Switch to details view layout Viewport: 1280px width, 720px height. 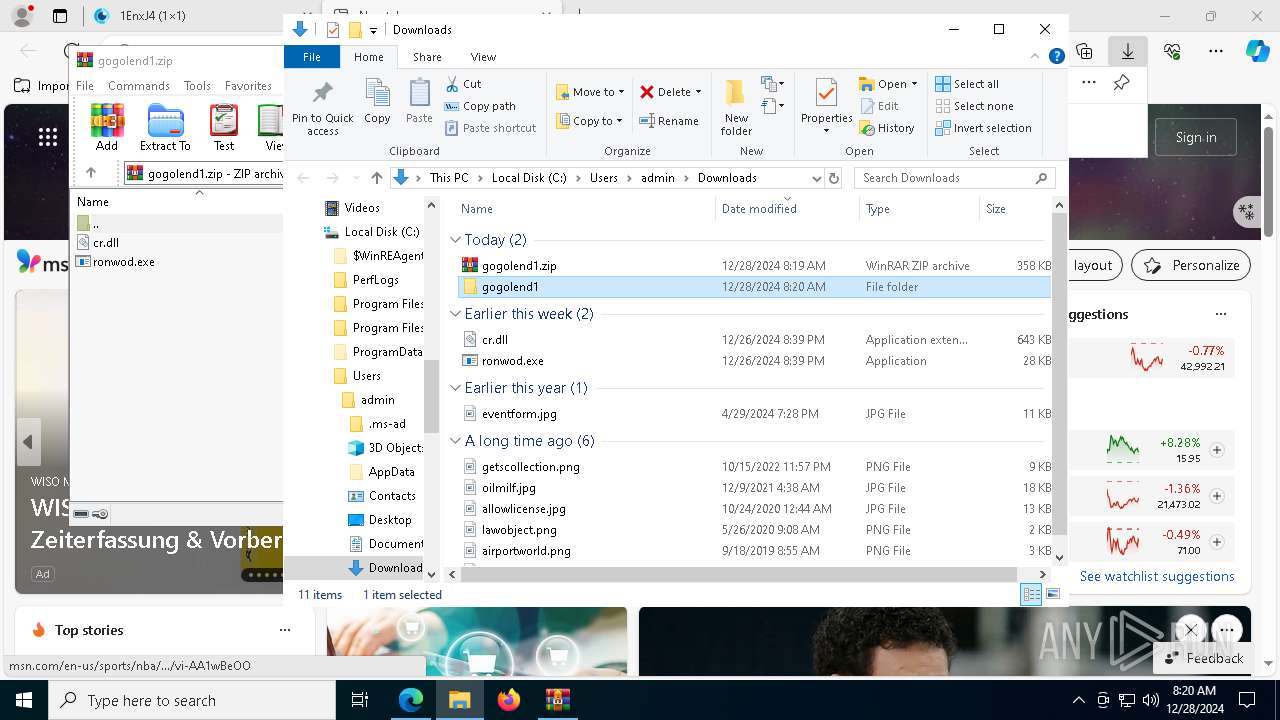(x=1031, y=595)
